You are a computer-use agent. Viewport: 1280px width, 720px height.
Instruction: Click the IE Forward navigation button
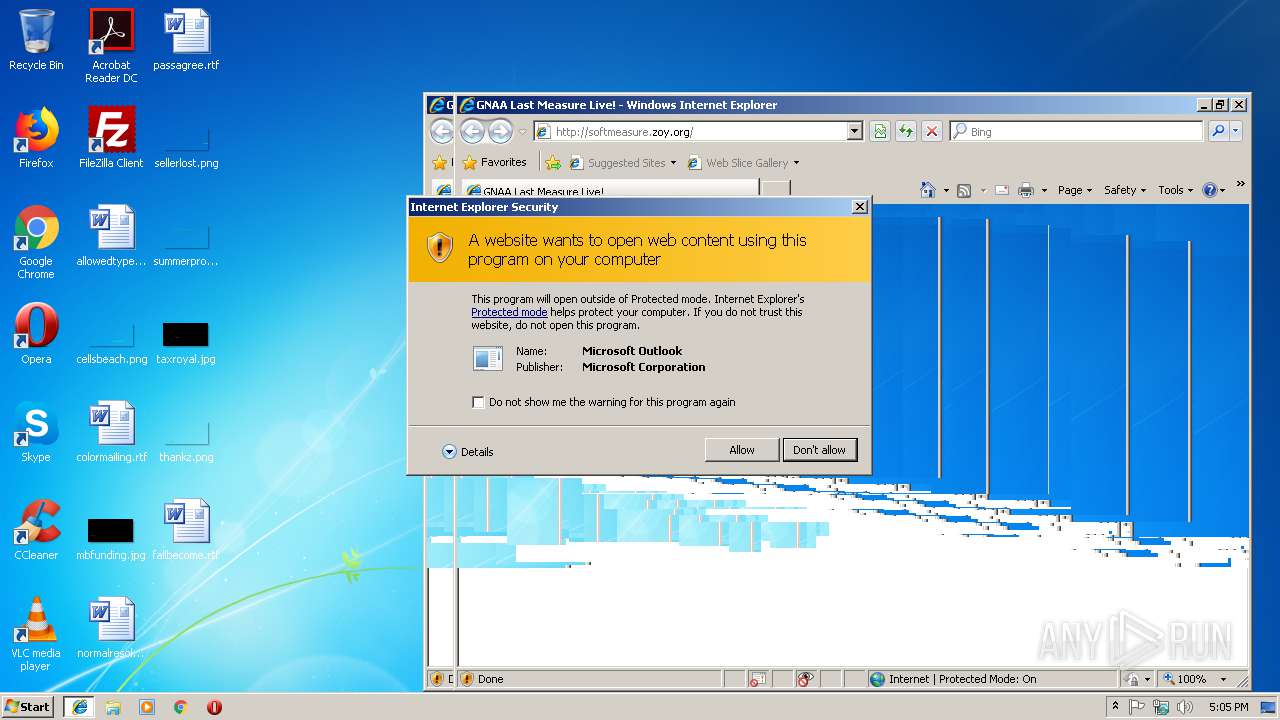point(500,131)
